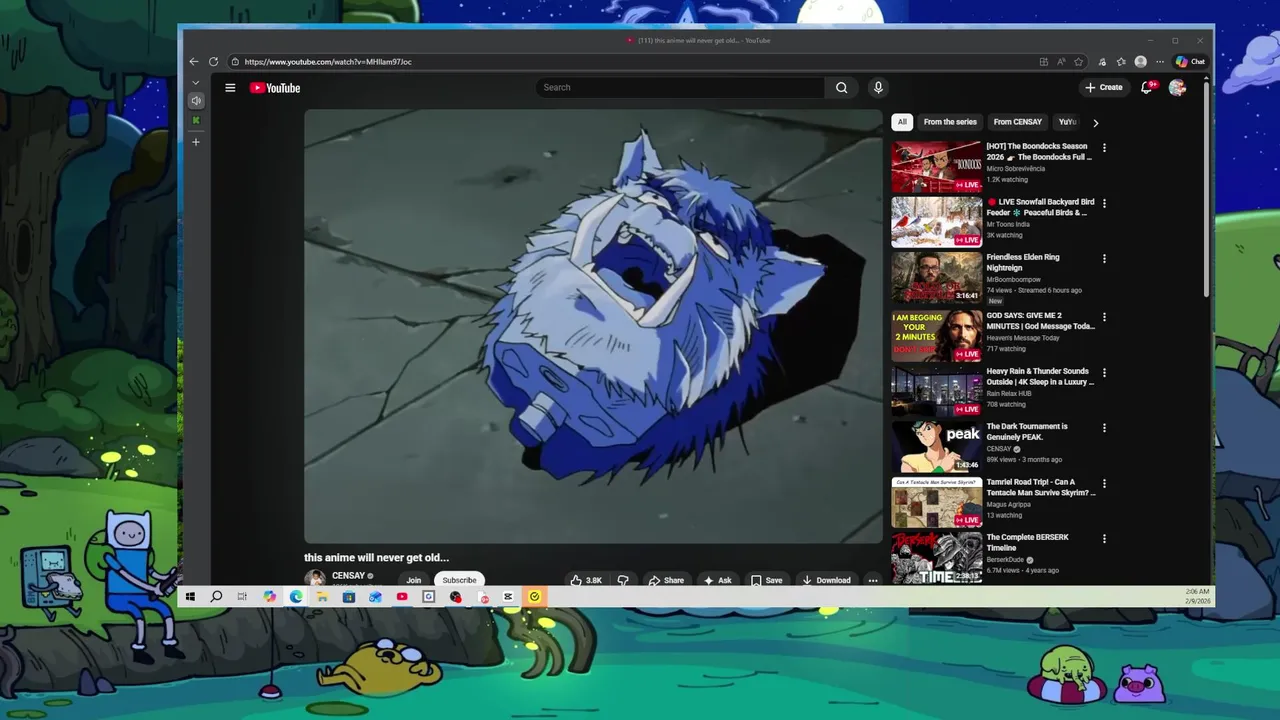Viewport: 1280px width, 720px height.
Task: Open Microsoft Edge from the taskbar
Action: point(296,597)
